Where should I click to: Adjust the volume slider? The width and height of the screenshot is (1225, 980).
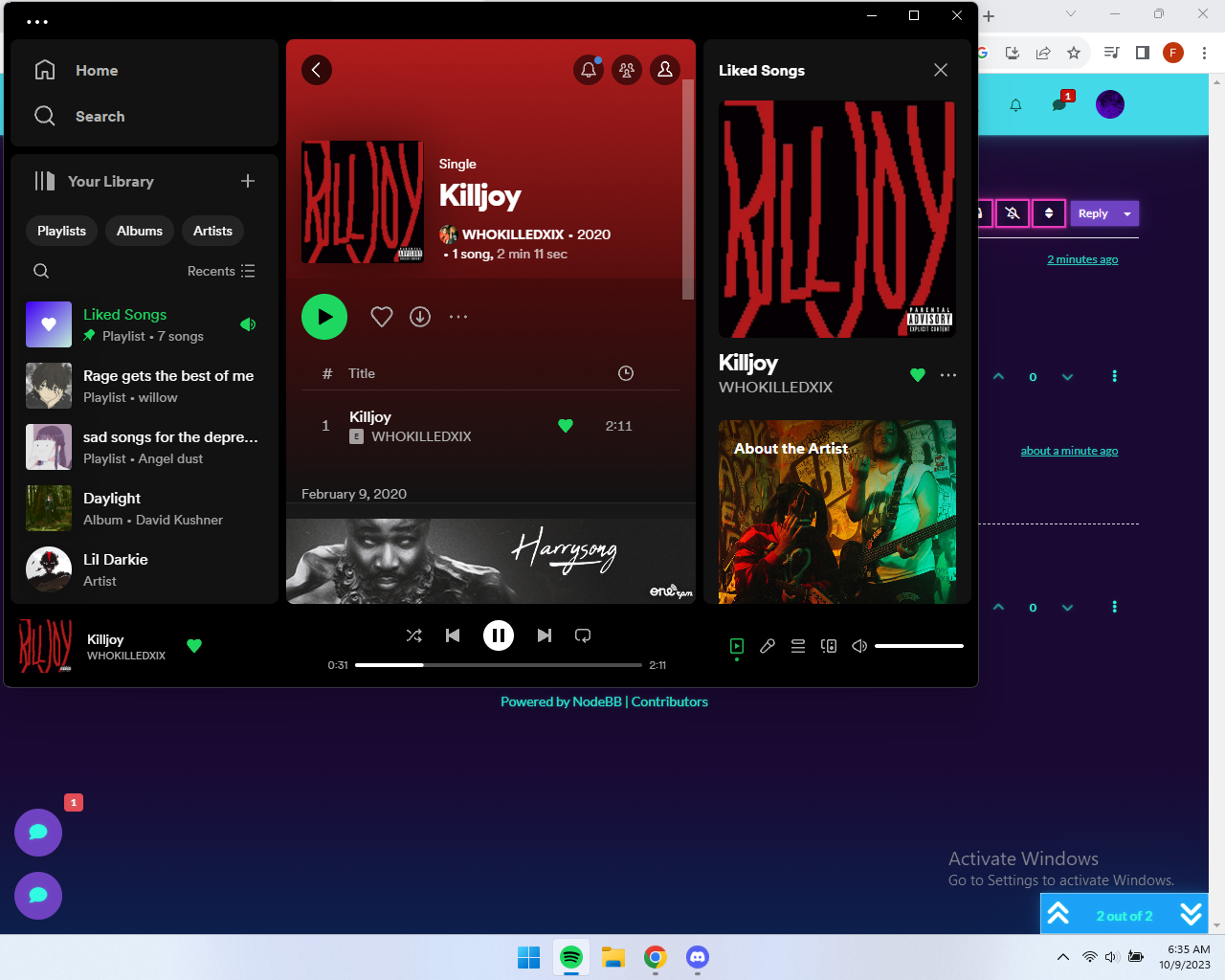click(919, 646)
